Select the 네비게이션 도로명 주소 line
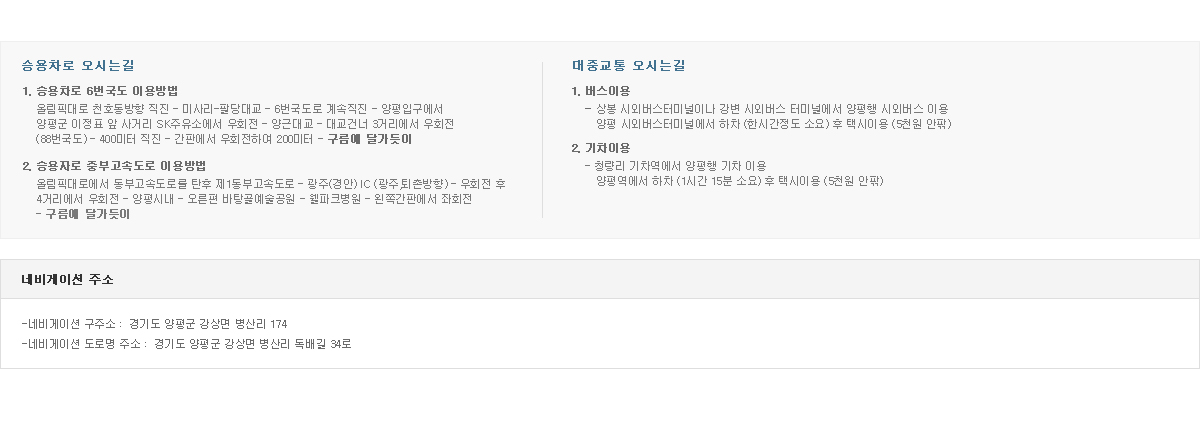1200x434 pixels. [187, 344]
